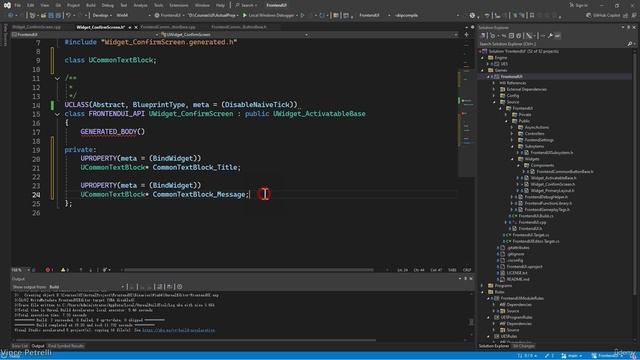Close the Solution Explorer panel
Viewport: 640px width, 360px height.
point(634,27)
